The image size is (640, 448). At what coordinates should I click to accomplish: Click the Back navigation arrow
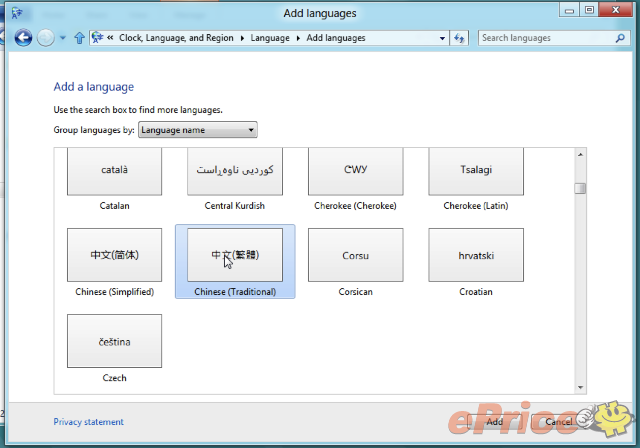tap(23, 38)
